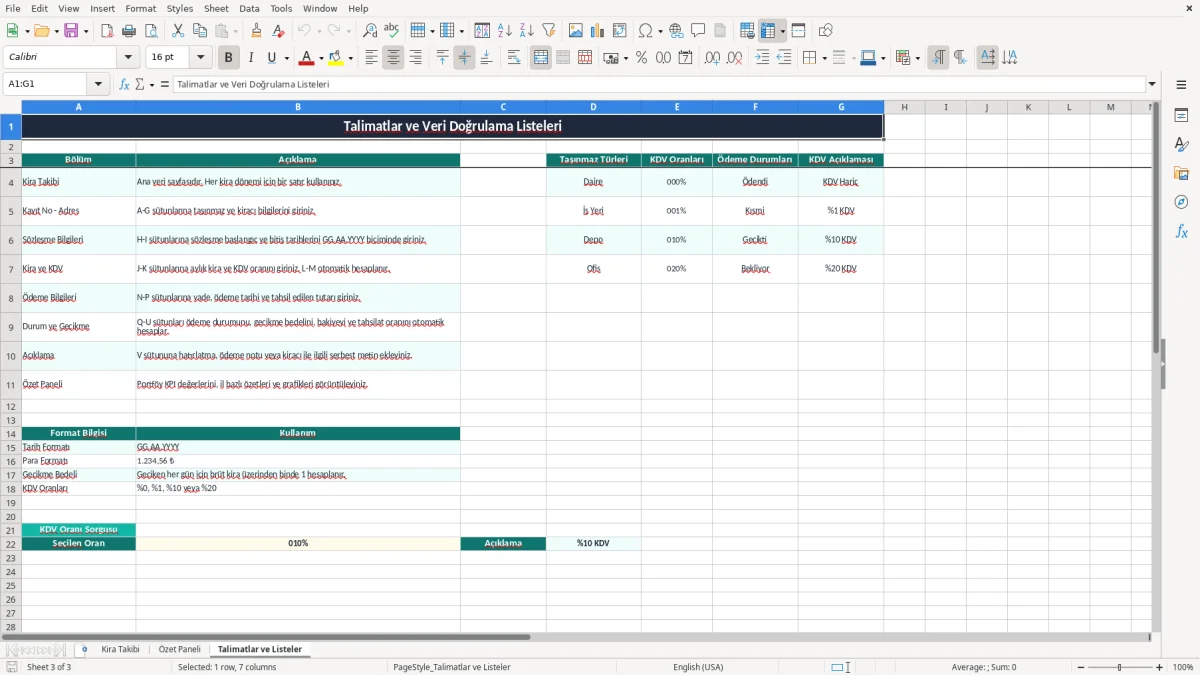Toggle Wrap Text

[514, 58]
